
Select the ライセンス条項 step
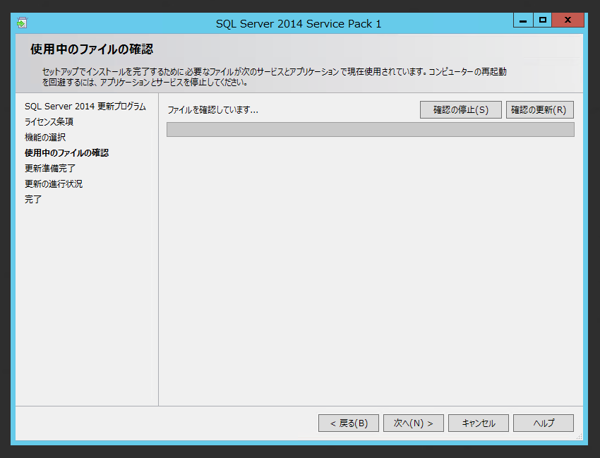[x=49, y=122]
